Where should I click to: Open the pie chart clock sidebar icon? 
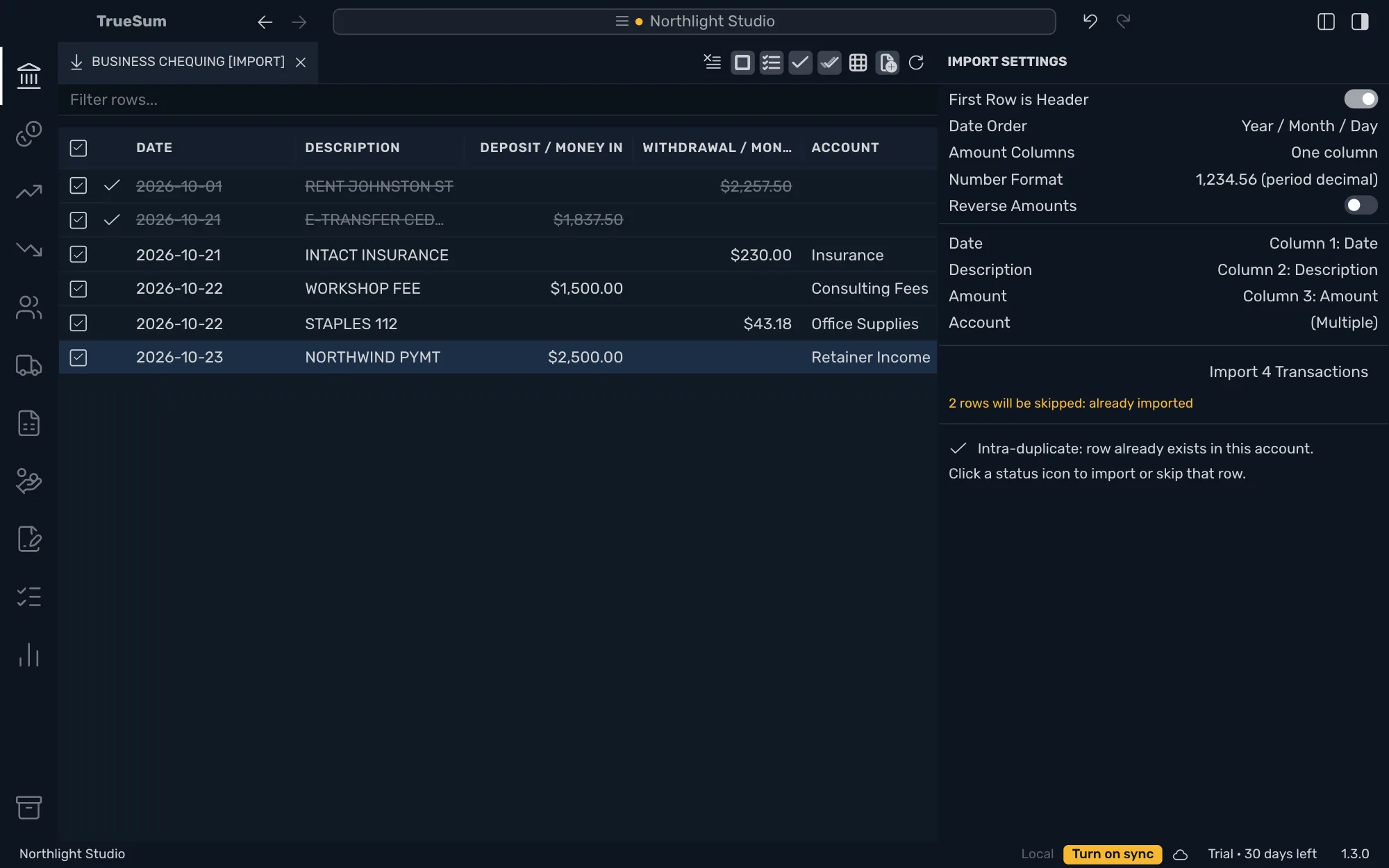click(x=28, y=133)
